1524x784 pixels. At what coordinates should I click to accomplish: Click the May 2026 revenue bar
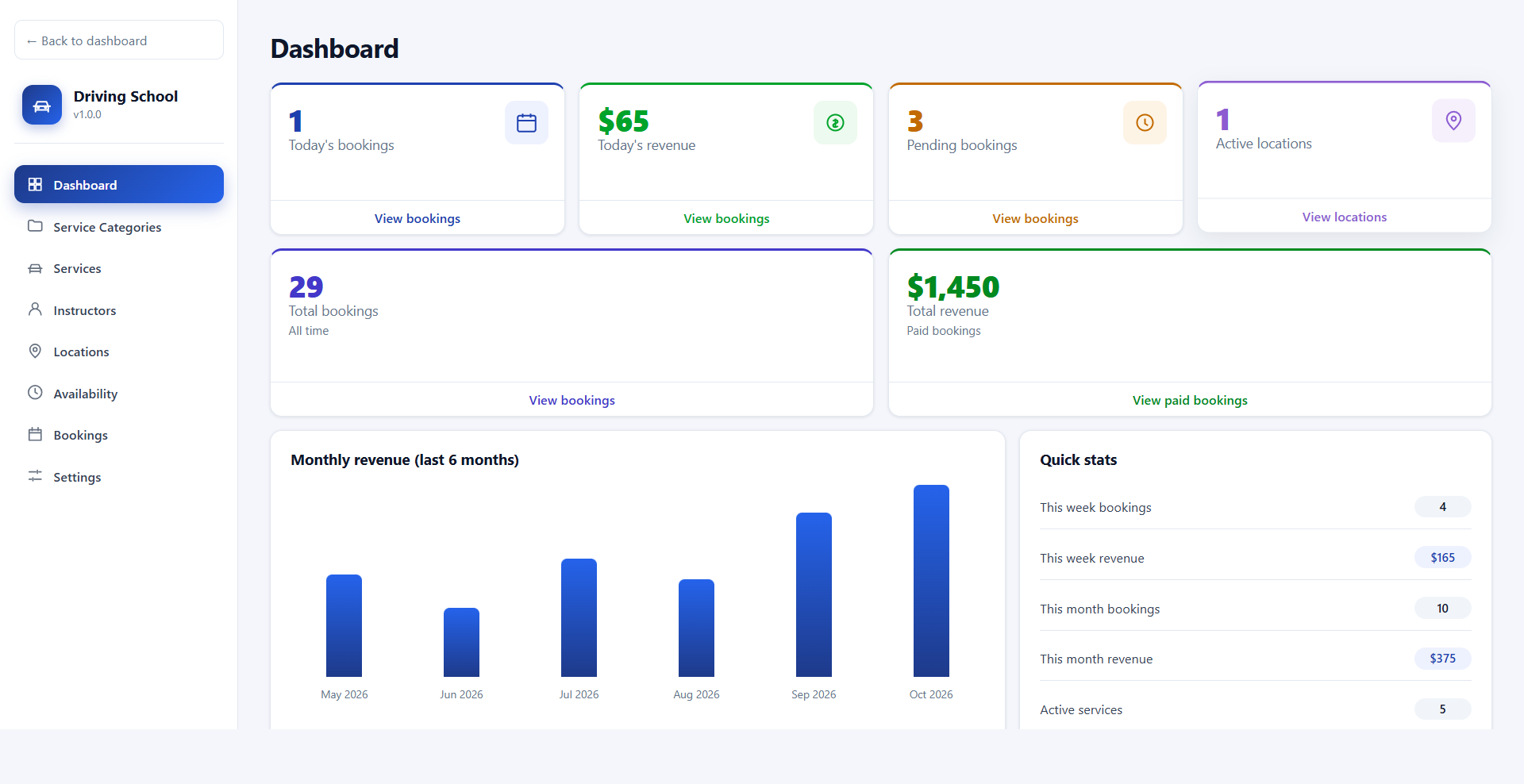click(344, 625)
